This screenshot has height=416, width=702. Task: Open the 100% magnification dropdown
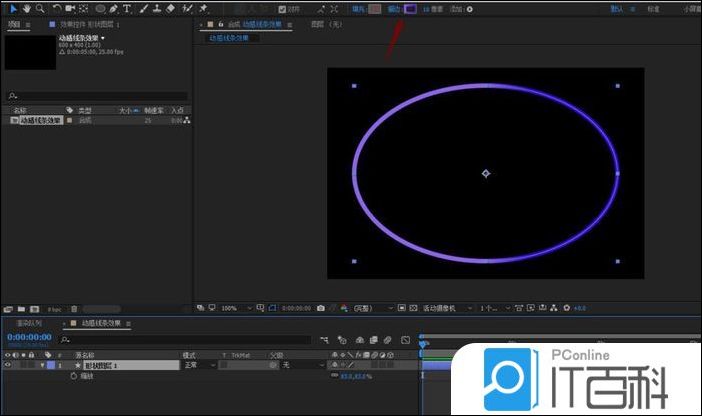click(232, 308)
